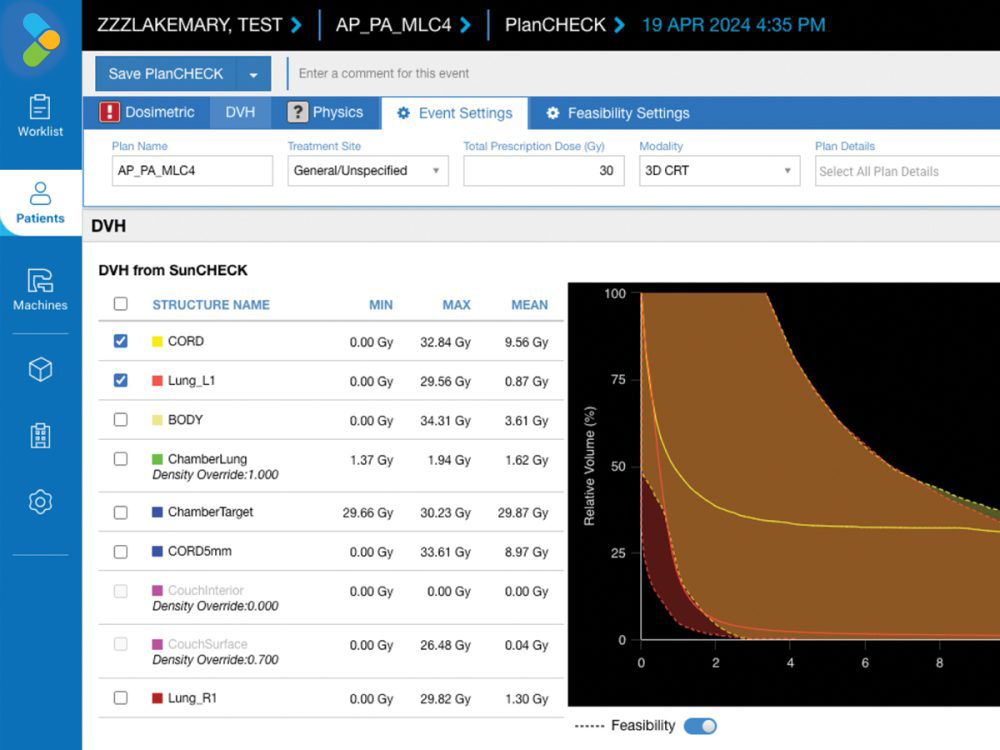Screen dimensions: 1000x750
Task: Open the Modality 3D CRT dropdown
Action: coord(719,171)
